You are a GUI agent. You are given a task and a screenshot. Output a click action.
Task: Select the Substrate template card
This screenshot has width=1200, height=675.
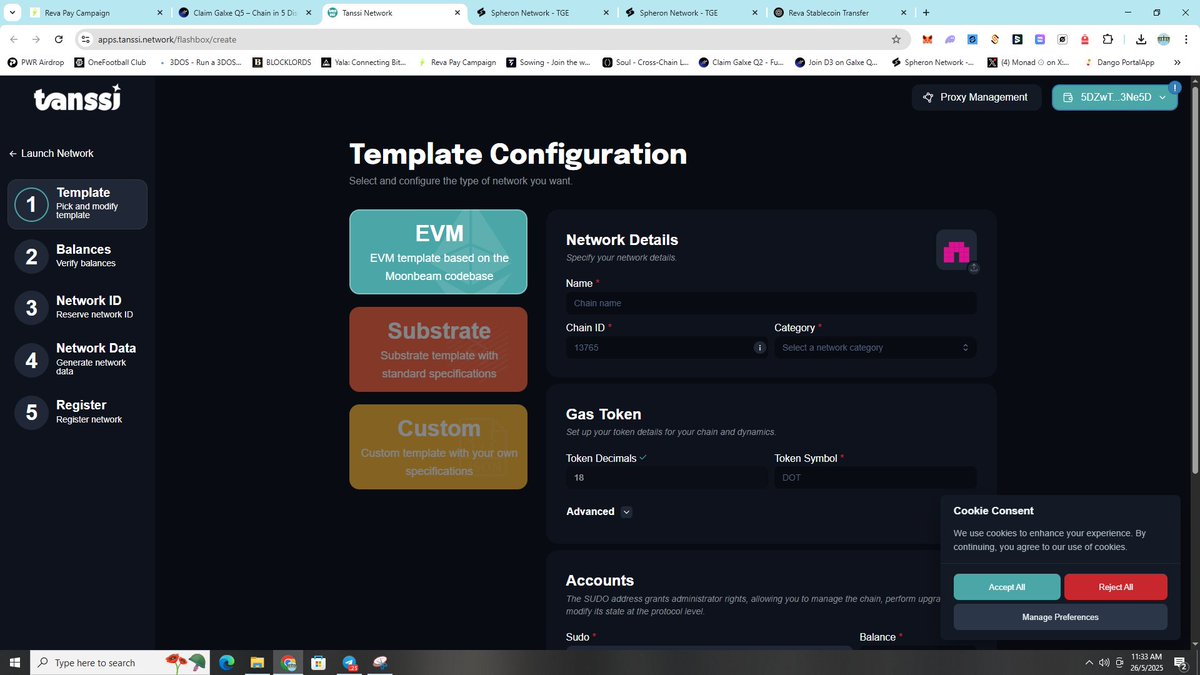click(x=438, y=349)
